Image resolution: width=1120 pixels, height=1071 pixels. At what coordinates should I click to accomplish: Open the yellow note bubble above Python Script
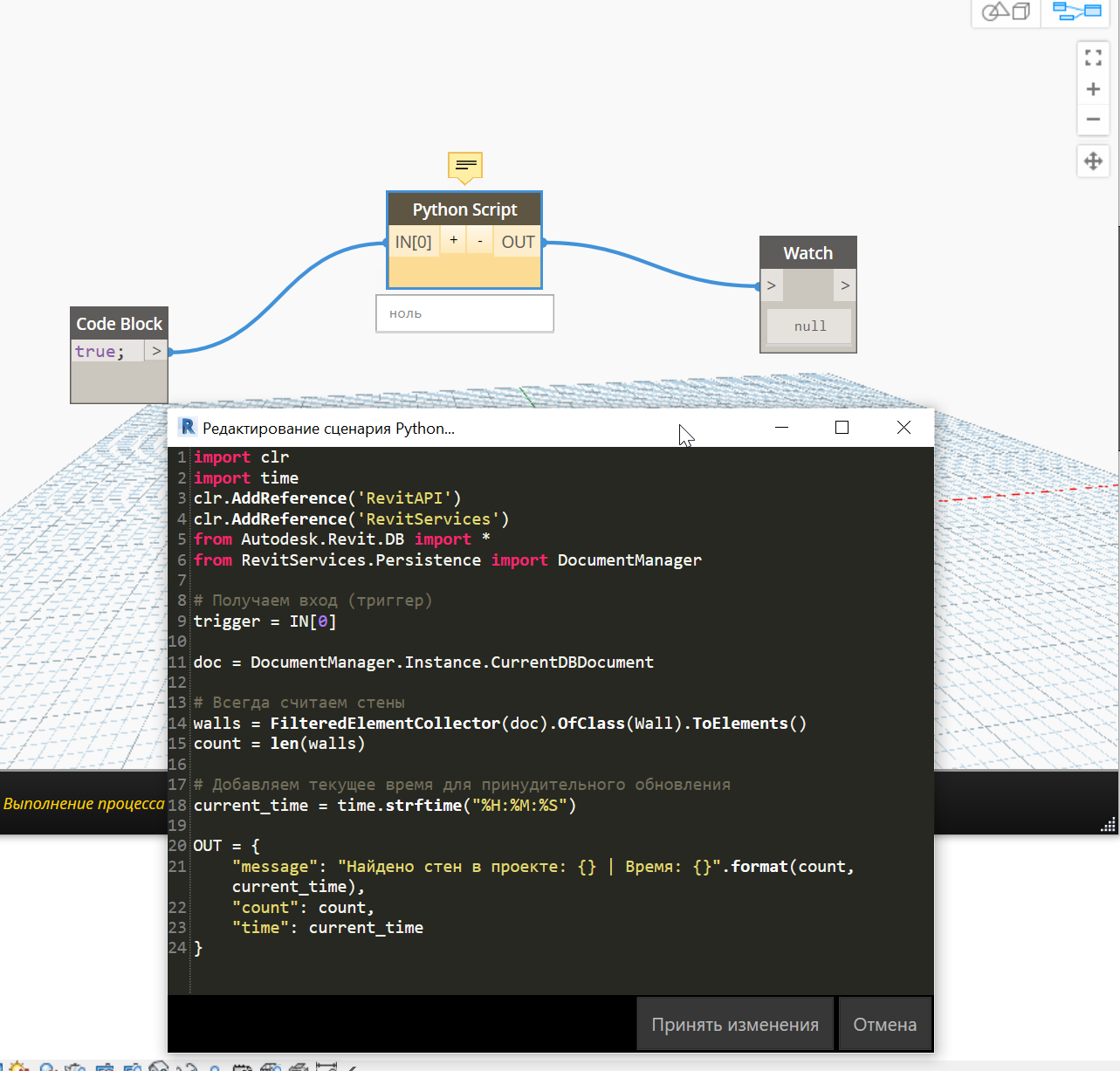pyautogui.click(x=465, y=165)
